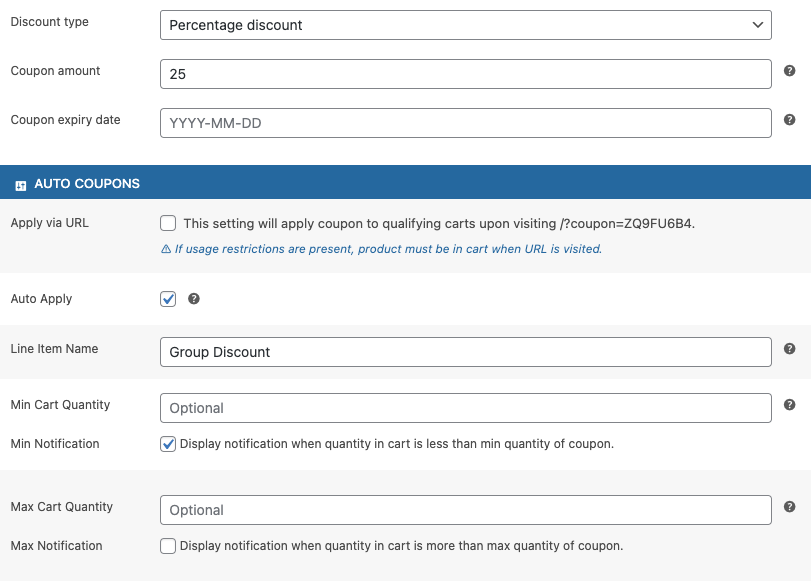
Task: Click the Auto Coupons header icon
Action: [21, 186]
